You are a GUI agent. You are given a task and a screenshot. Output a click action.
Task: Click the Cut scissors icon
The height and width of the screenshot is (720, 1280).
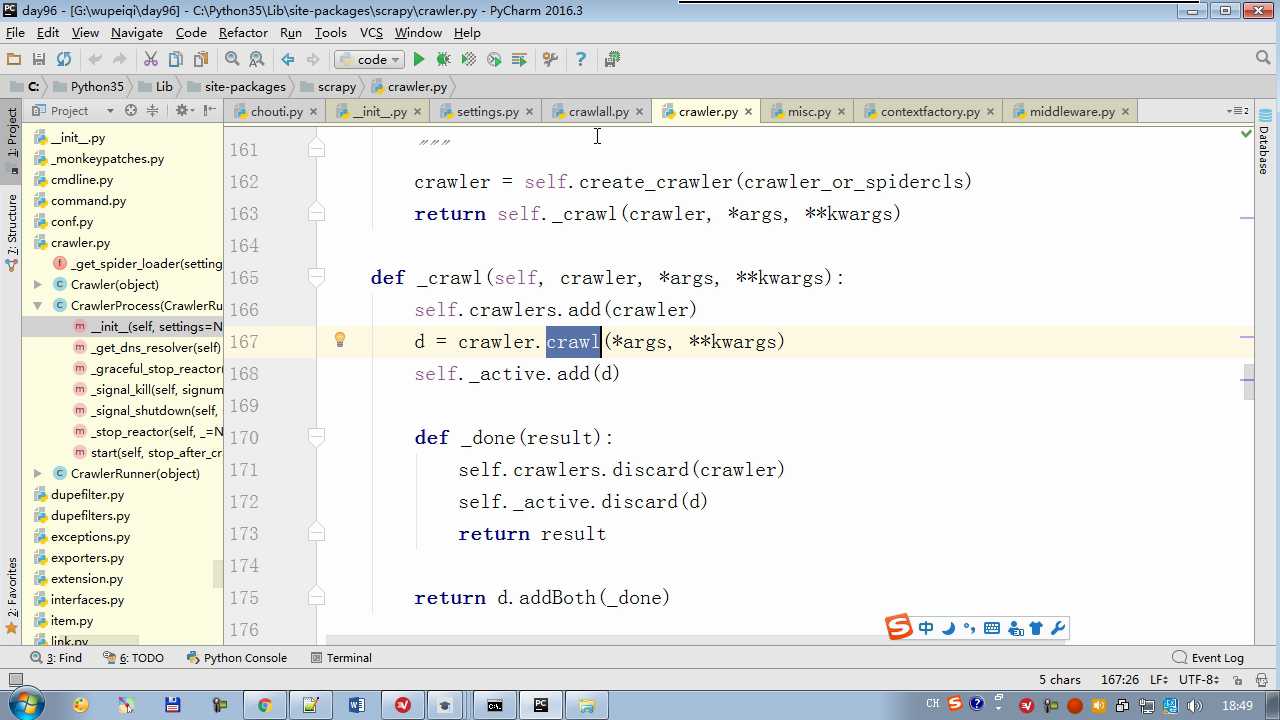click(x=151, y=60)
